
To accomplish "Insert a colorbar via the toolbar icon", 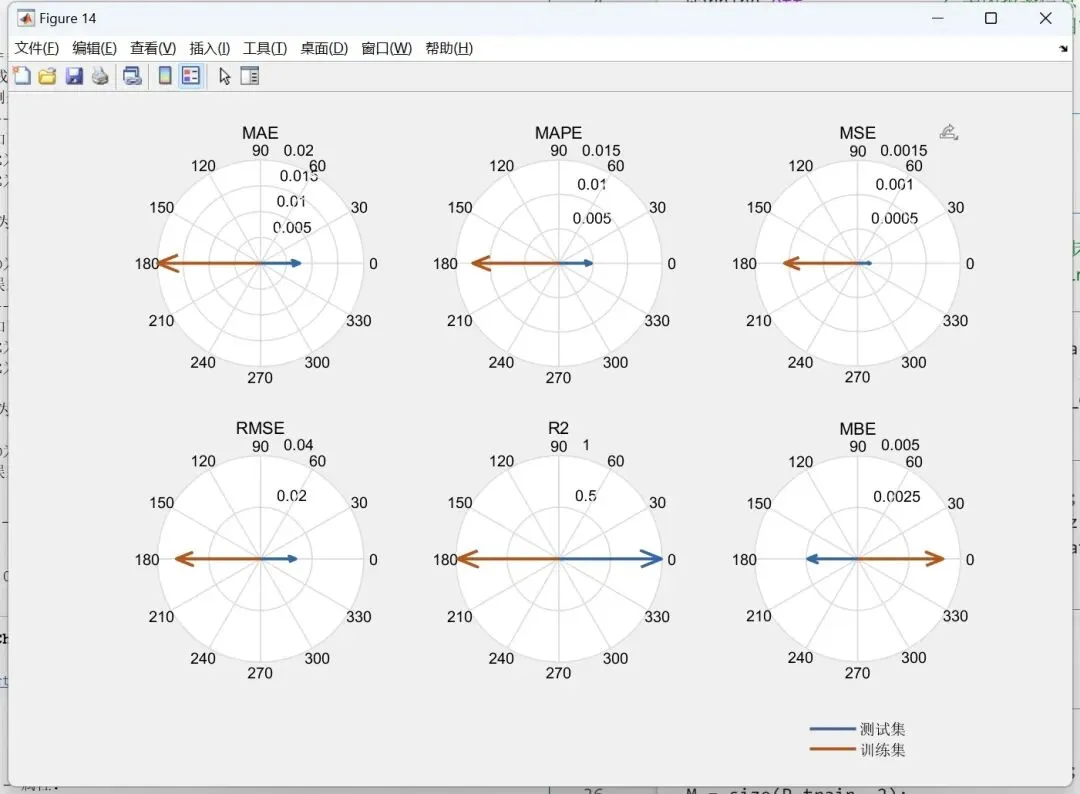I will 165,76.
